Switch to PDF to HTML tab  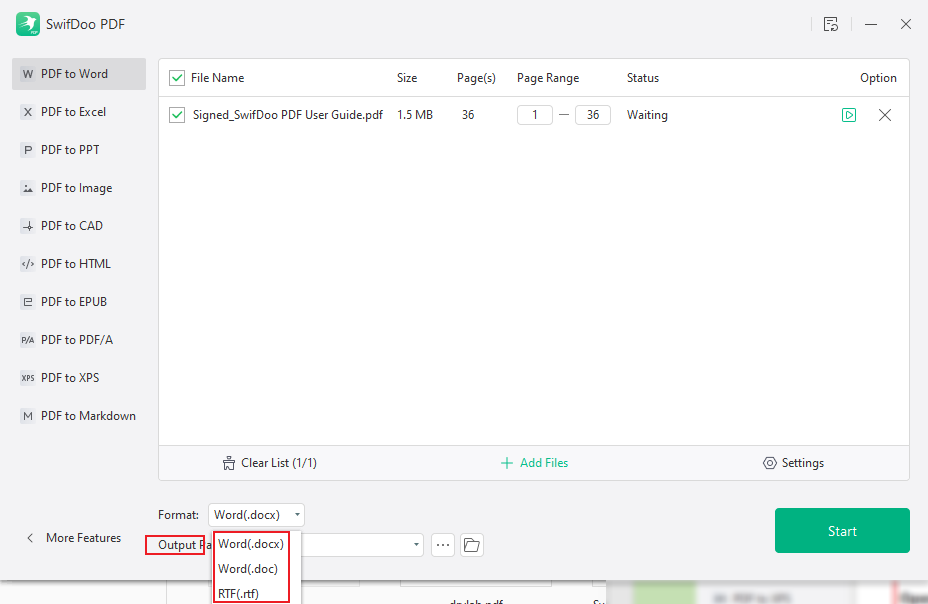79,264
